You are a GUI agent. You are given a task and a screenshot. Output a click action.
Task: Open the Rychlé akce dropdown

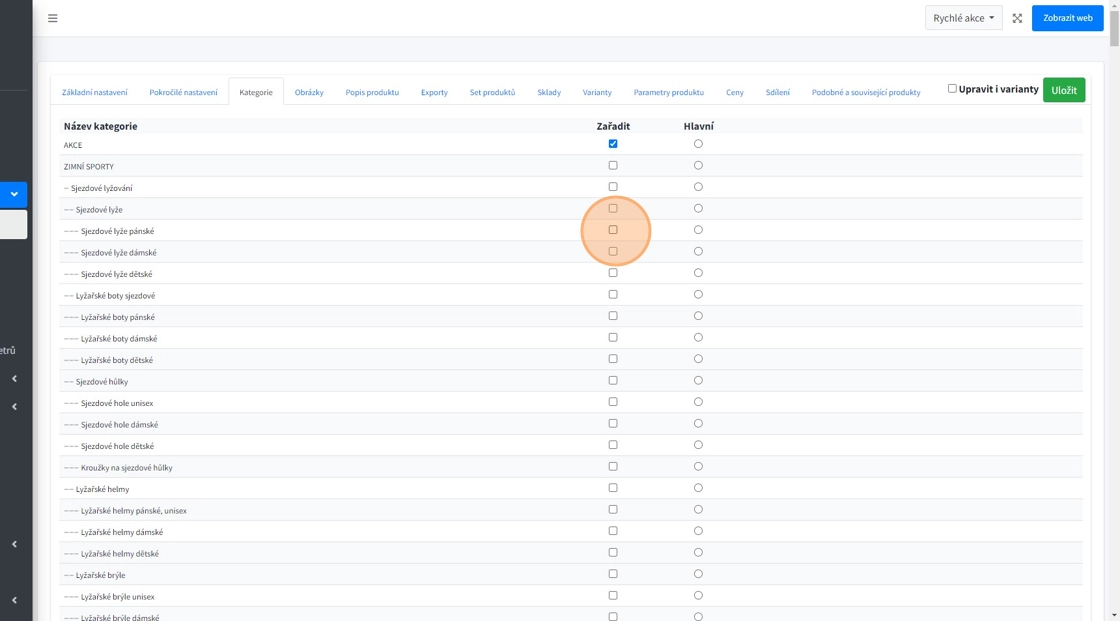(963, 18)
